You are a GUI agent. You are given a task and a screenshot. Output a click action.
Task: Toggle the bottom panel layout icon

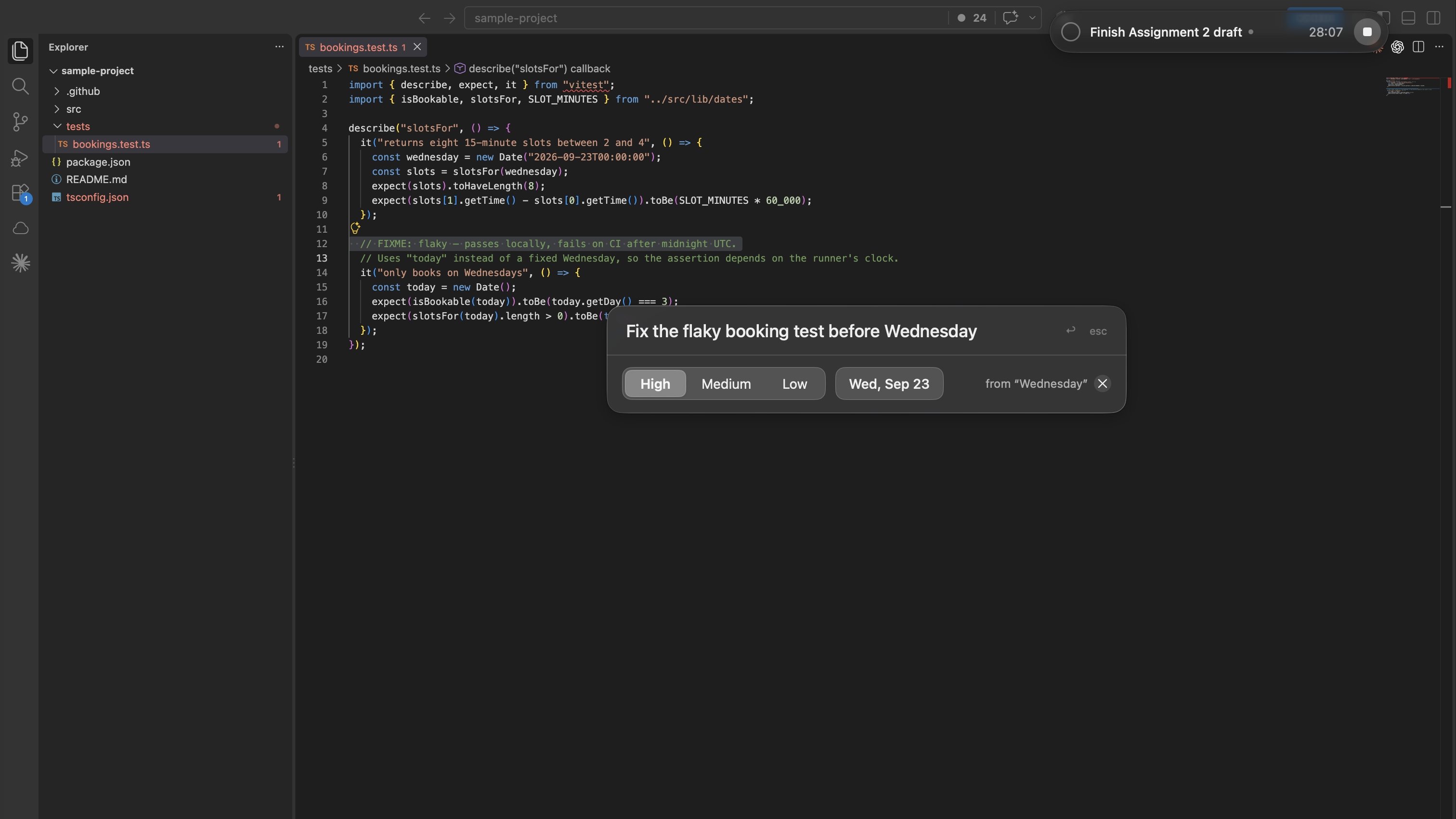[1408, 18]
